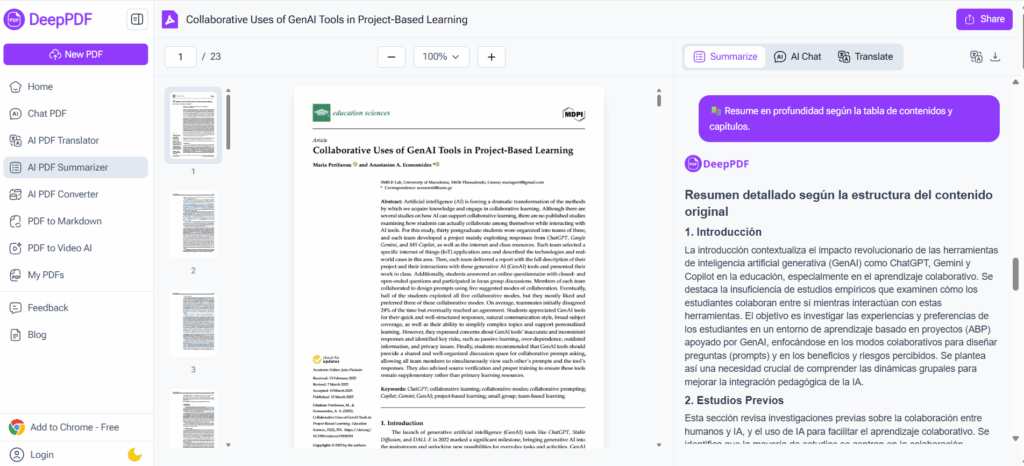The height and width of the screenshot is (466, 1024).
Task: Download the summary using the download icon
Action: tap(995, 57)
